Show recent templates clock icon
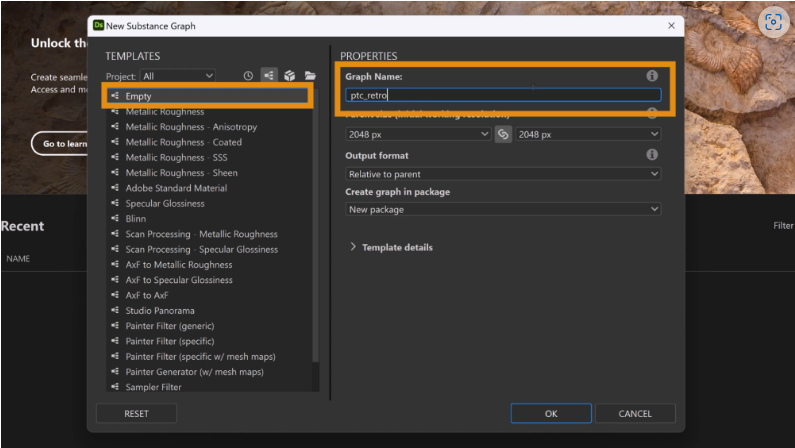 click(248, 76)
